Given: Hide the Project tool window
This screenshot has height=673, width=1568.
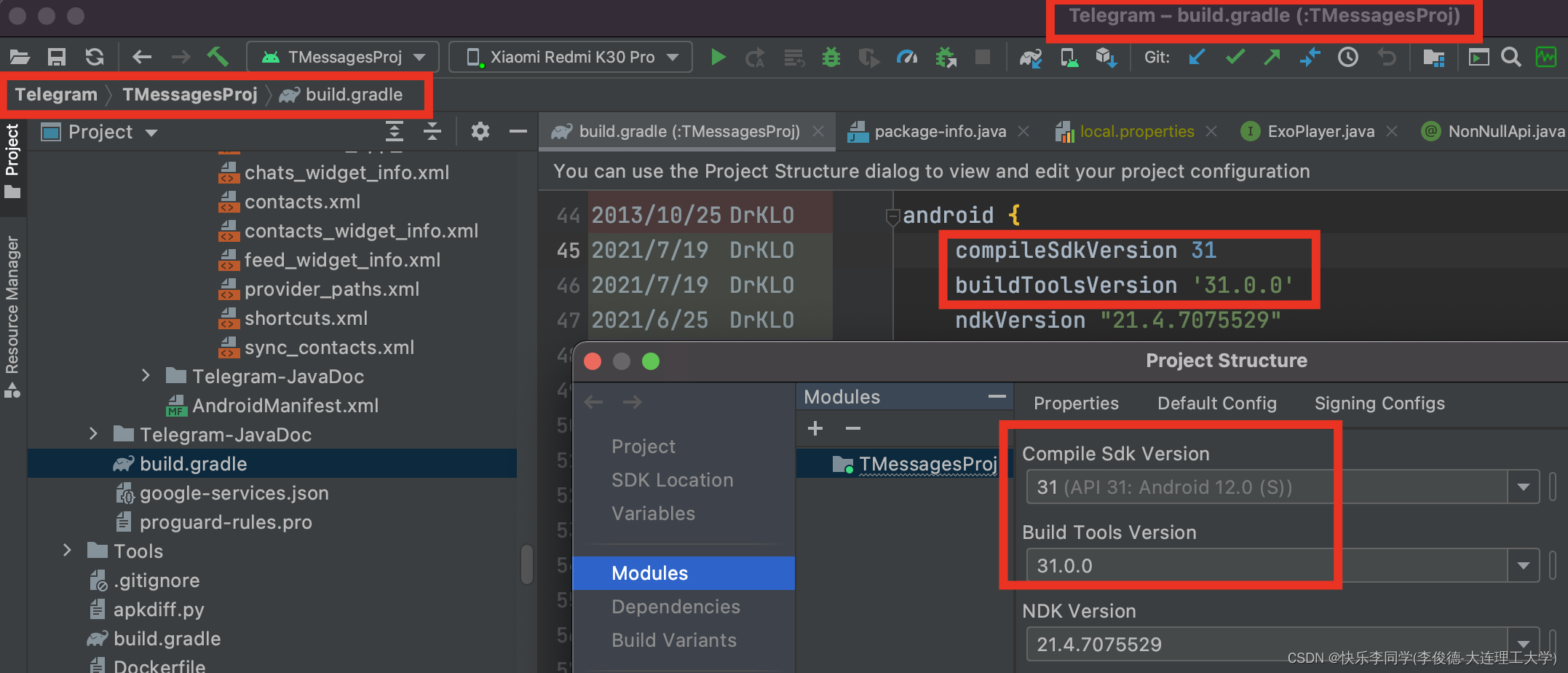Looking at the screenshot, I should point(518,132).
